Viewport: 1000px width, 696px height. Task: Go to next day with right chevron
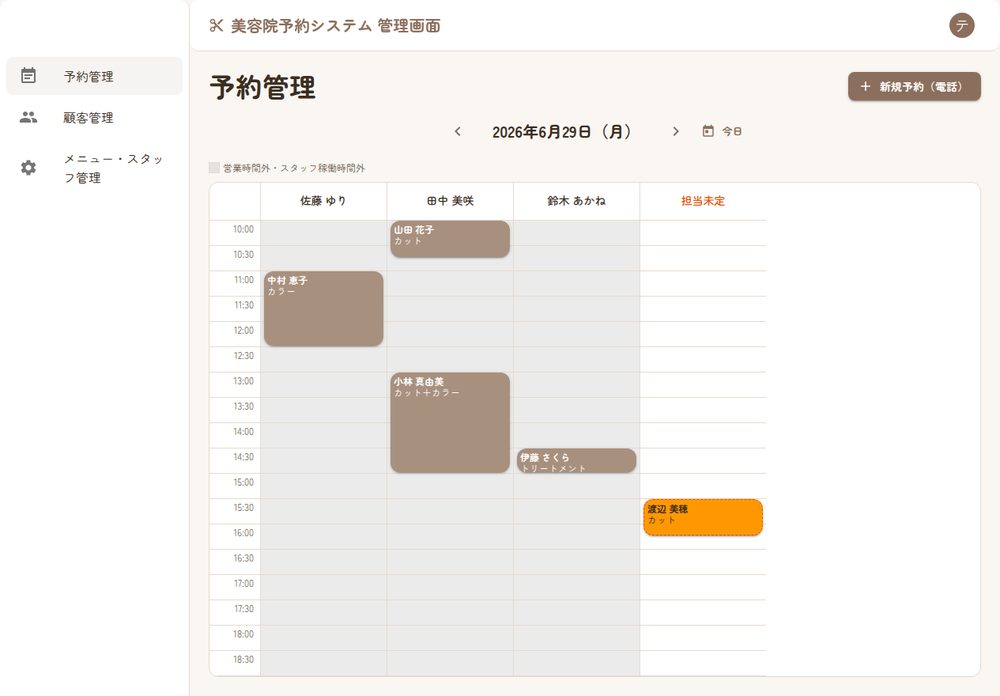click(675, 131)
